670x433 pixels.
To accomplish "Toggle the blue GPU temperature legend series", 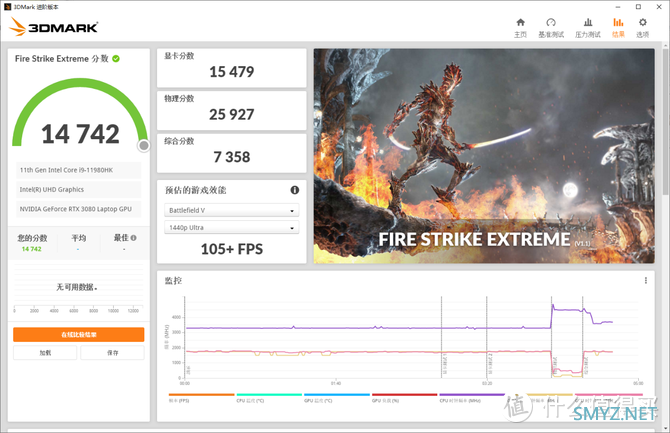I will click(x=337, y=398).
